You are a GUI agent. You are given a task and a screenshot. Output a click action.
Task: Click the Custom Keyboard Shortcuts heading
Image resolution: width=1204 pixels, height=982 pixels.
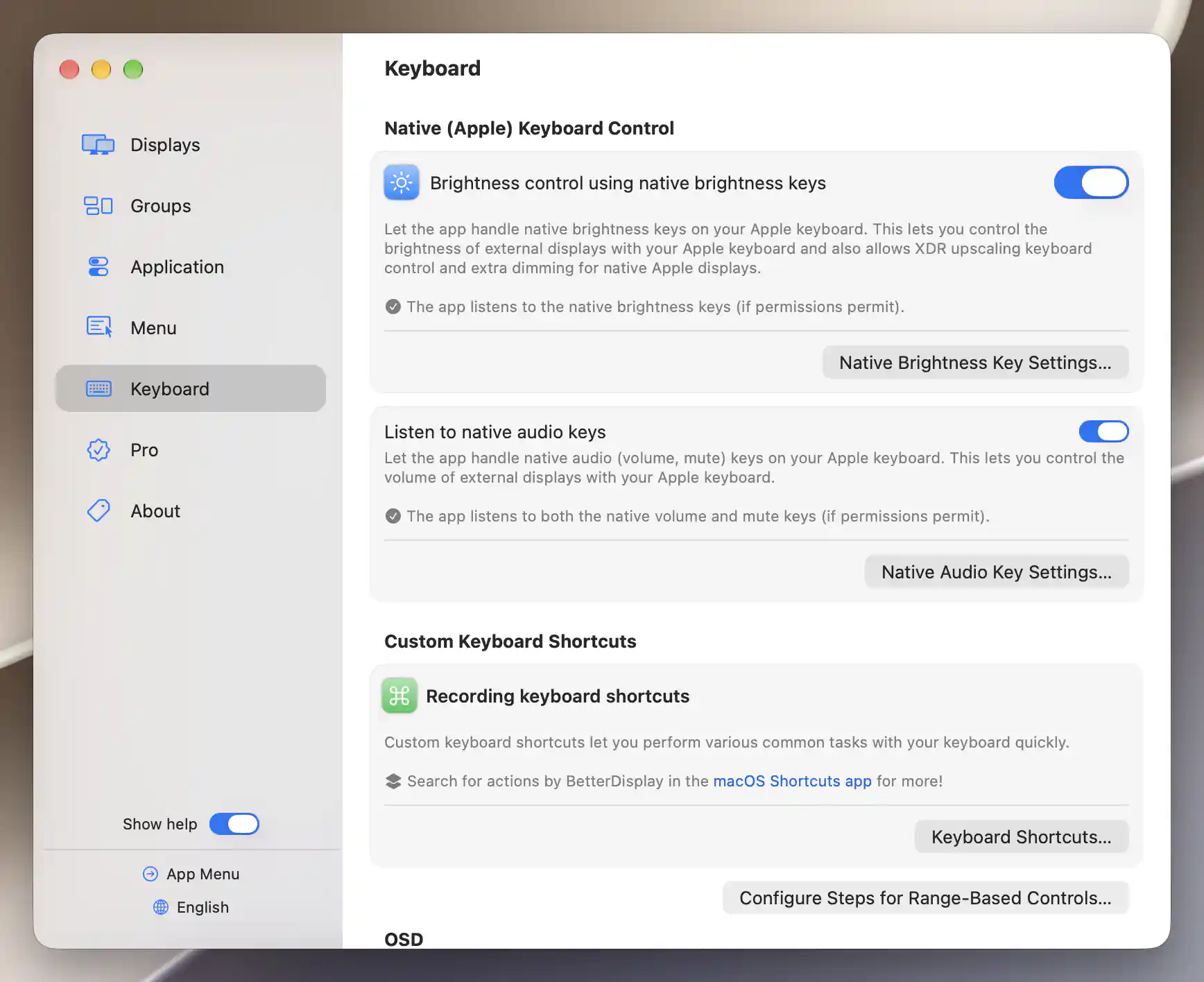510,641
